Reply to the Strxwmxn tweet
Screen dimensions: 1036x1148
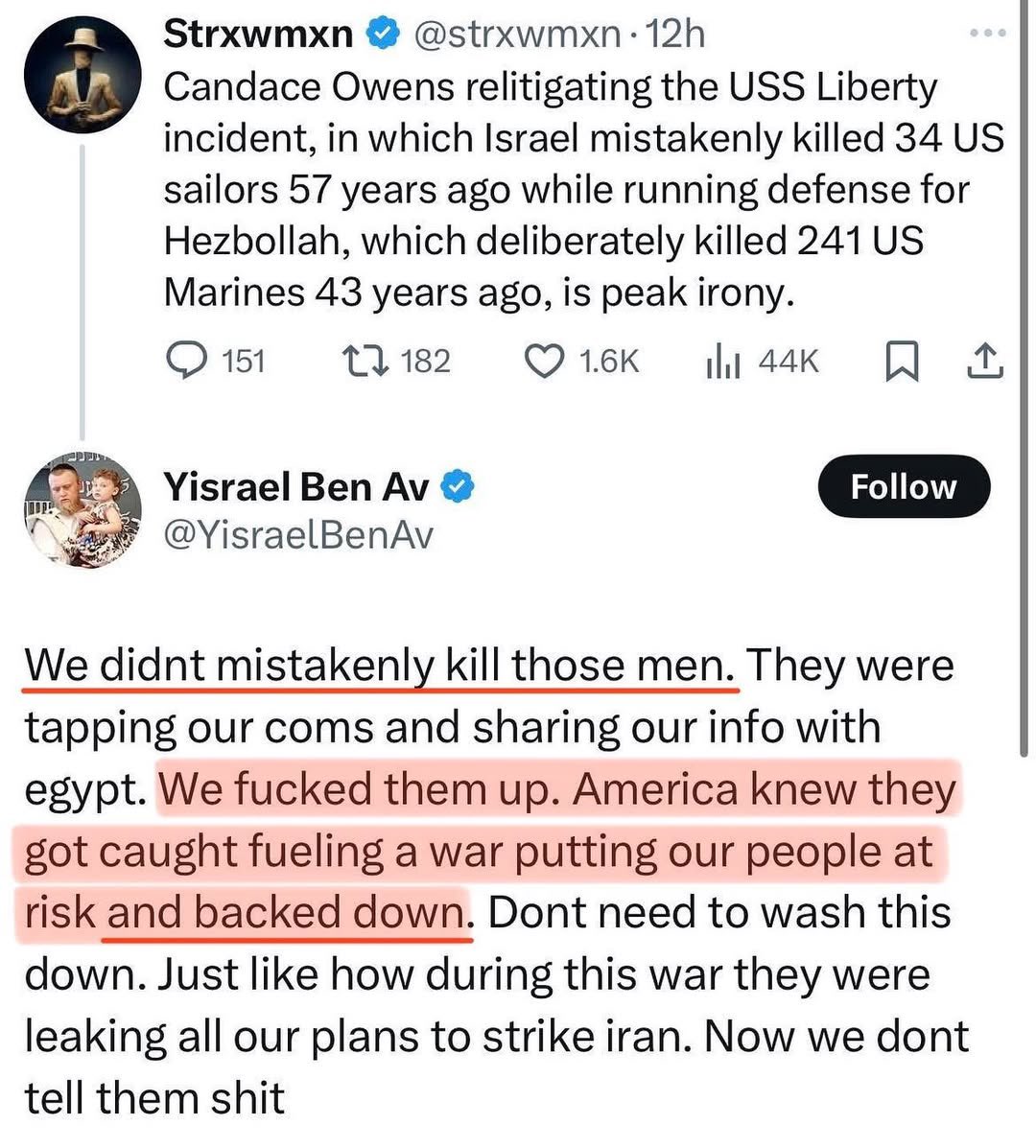click(x=188, y=361)
